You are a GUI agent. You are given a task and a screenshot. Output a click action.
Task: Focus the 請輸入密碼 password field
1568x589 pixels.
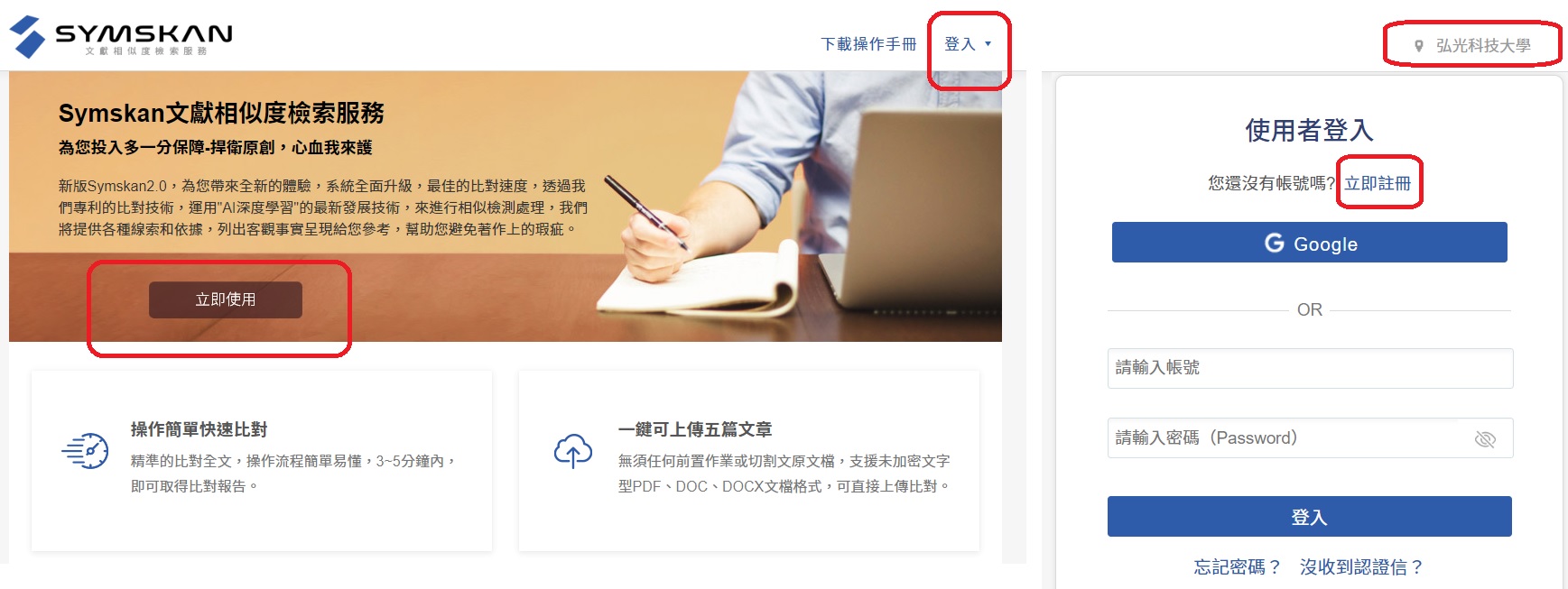pos(1310,438)
